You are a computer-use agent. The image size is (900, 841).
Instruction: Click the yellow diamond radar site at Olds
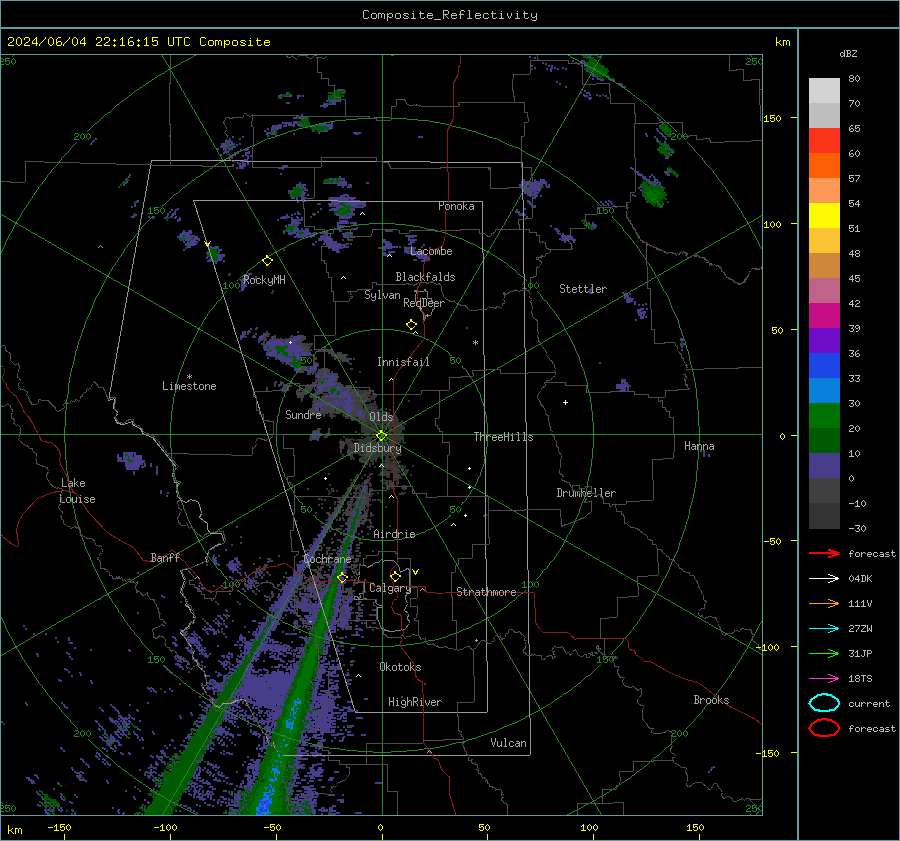click(381, 435)
